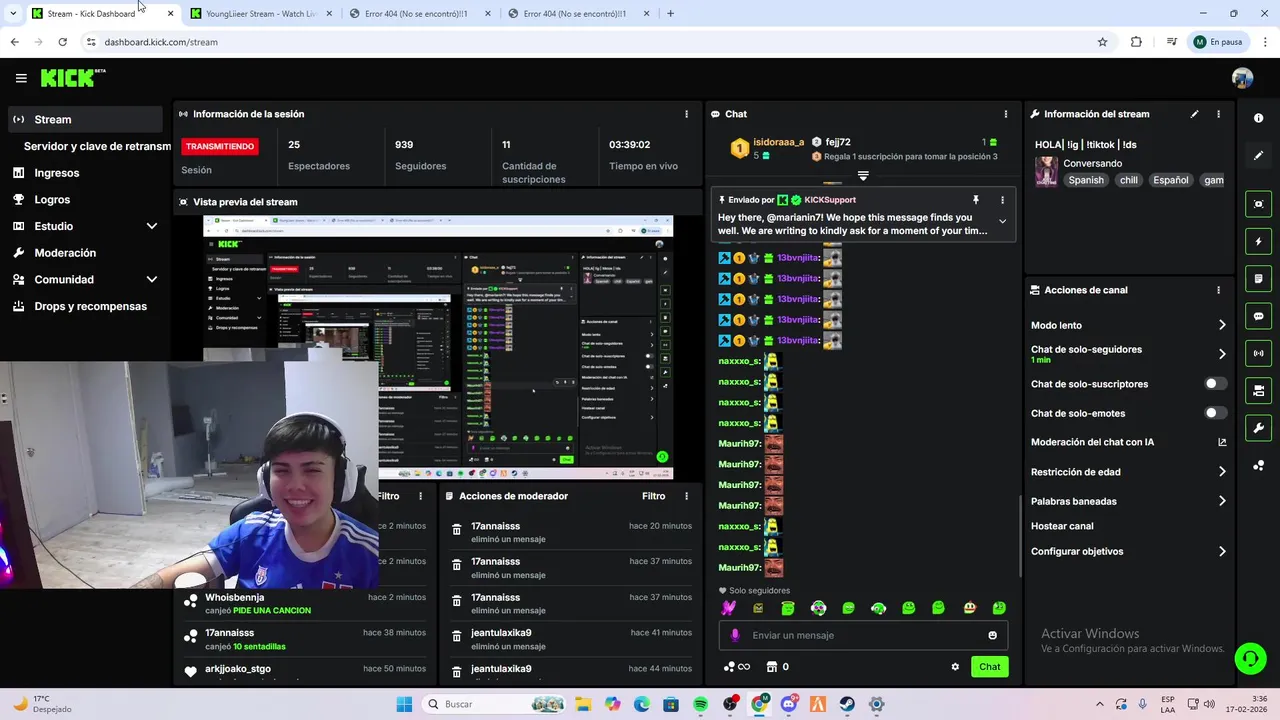Click Hostear canal option

(x=1062, y=526)
